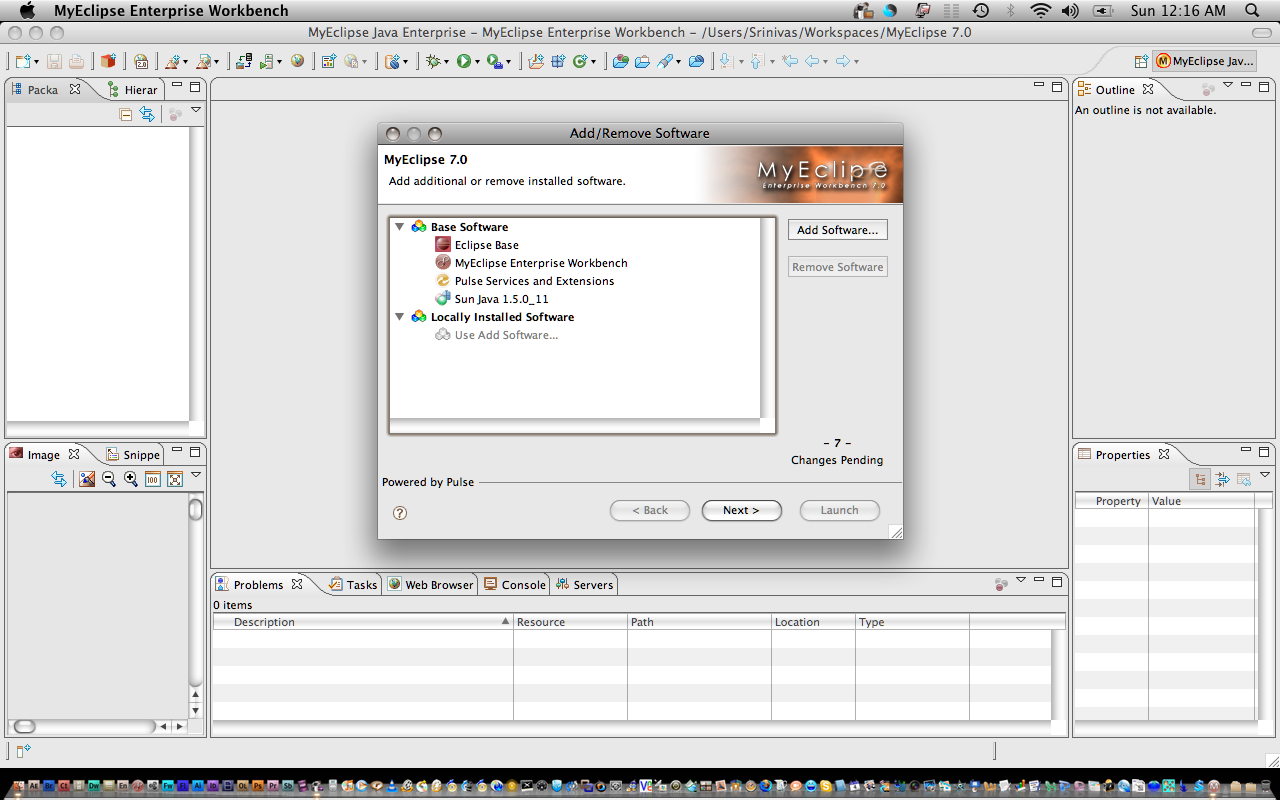Viewport: 1280px width, 800px height.
Task: Open the External Tools dropdown arrow
Action: click(508, 62)
